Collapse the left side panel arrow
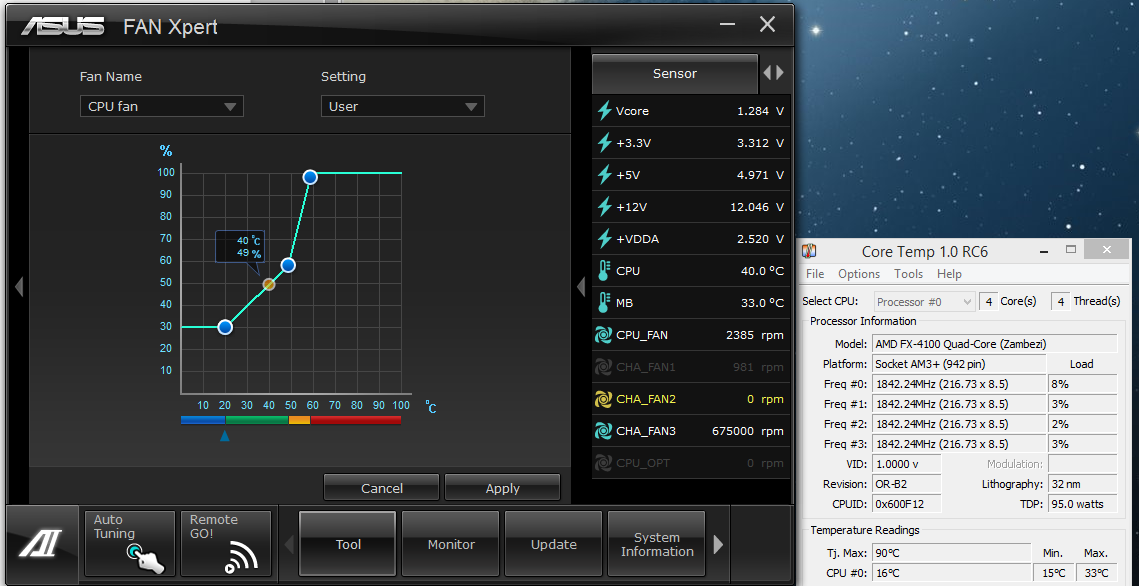This screenshot has height=586, width=1139. click(x=19, y=287)
